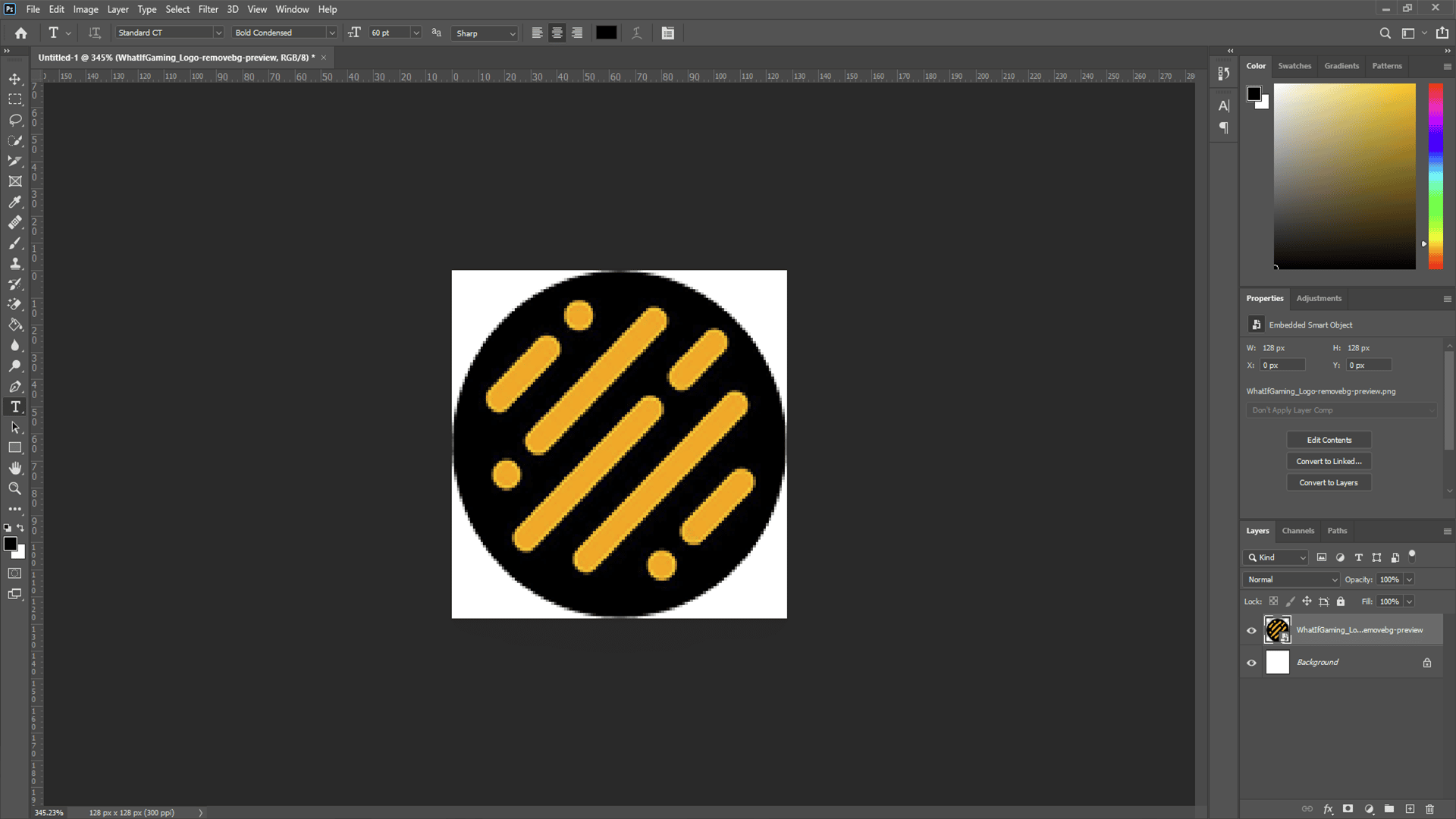The image size is (1456, 819).
Task: Open the blend mode dropdown Normal
Action: pyautogui.click(x=1291, y=579)
